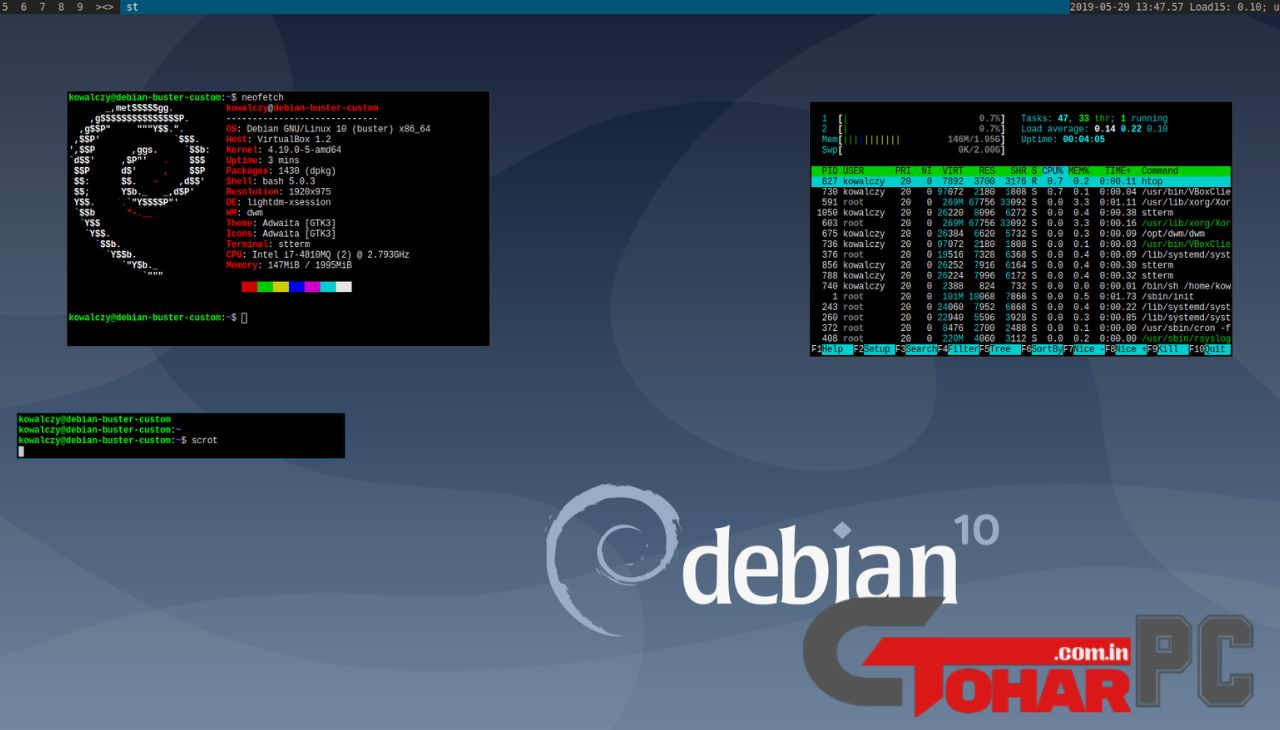Click the 'Kernel: 4.19.0-5-amd64' line
The image size is (1280, 730).
[284, 150]
